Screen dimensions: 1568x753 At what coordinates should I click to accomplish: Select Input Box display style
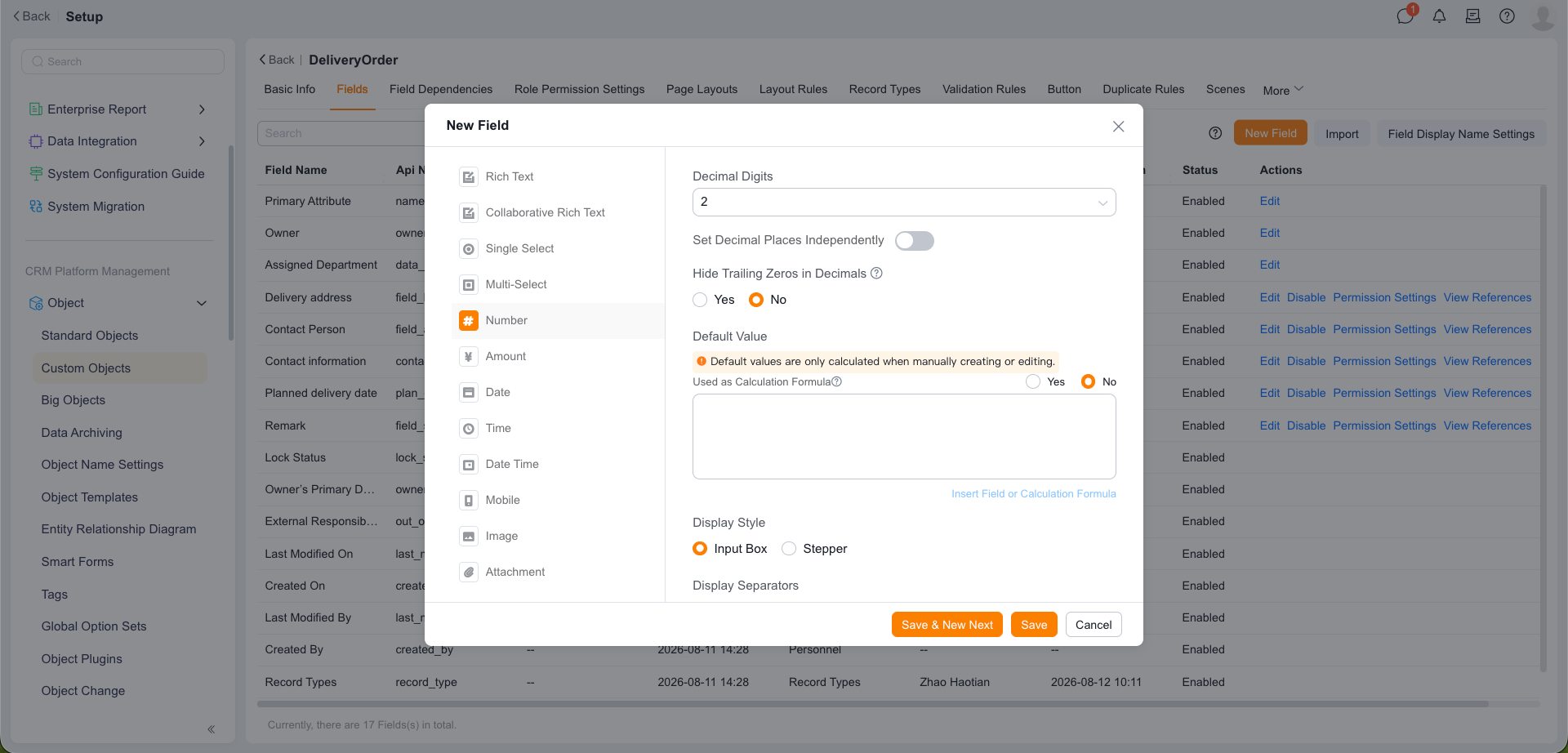point(700,549)
